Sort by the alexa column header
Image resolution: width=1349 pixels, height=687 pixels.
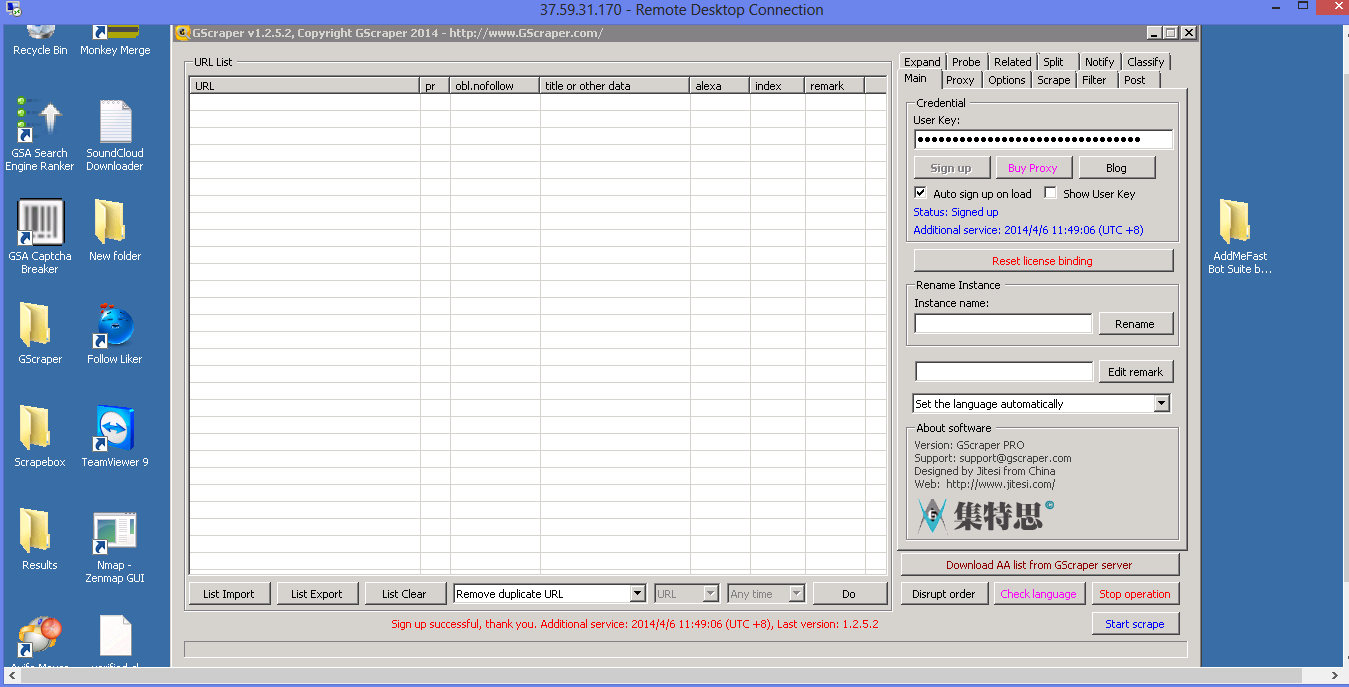719,86
